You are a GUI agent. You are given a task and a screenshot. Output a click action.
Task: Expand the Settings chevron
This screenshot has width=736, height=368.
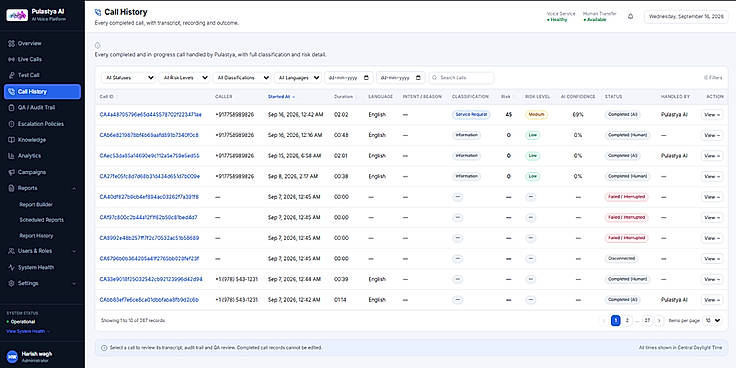click(74, 284)
